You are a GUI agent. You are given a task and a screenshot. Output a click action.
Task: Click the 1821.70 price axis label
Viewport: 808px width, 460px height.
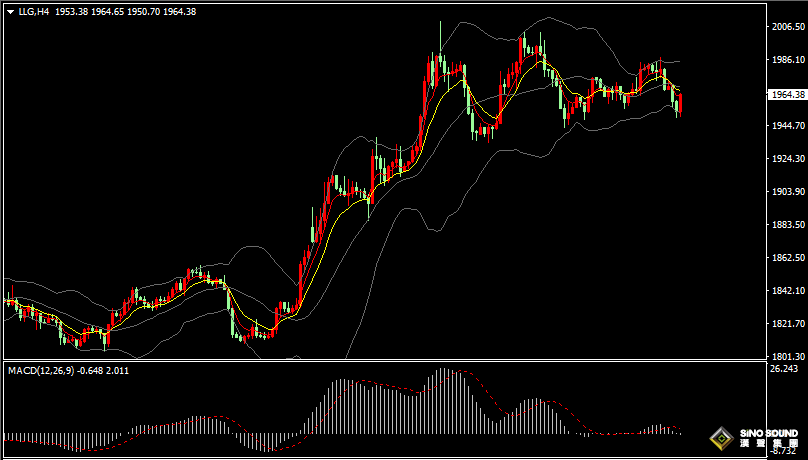pyautogui.click(x=786, y=324)
